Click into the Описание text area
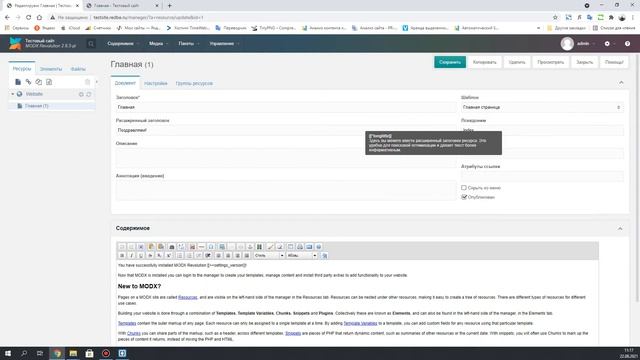The height and width of the screenshot is (360, 640). coord(286,158)
